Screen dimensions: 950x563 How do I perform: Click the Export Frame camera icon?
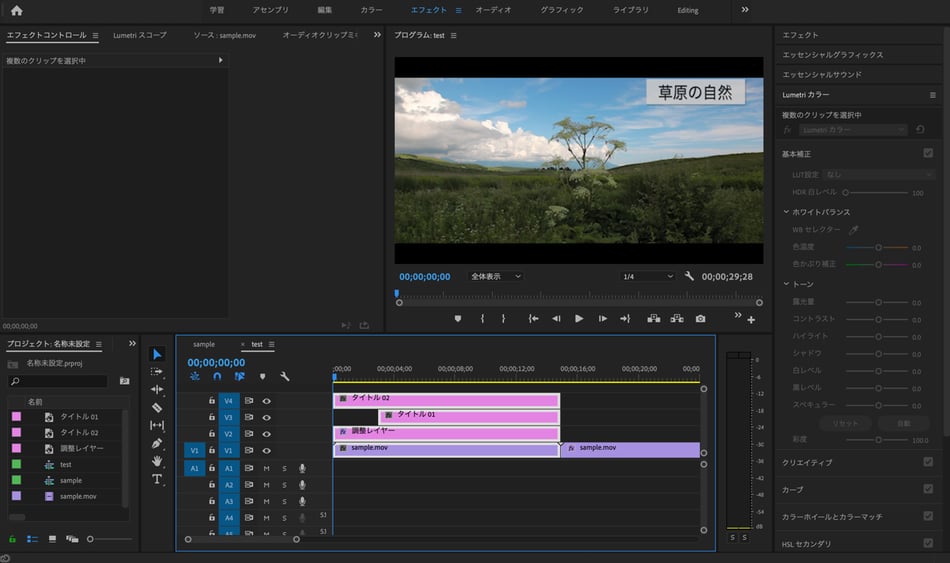[700, 319]
